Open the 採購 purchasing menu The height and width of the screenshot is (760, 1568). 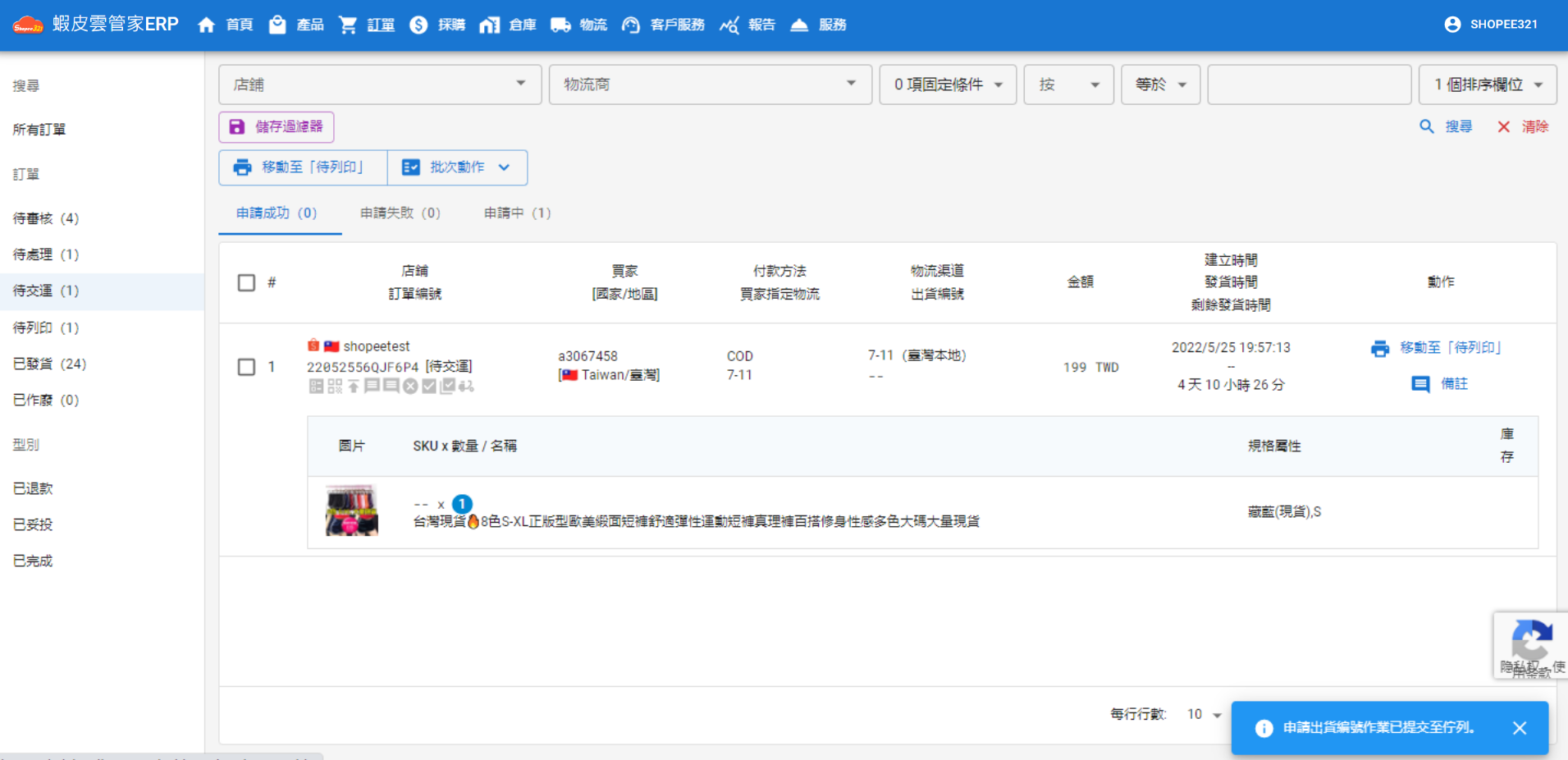(437, 25)
